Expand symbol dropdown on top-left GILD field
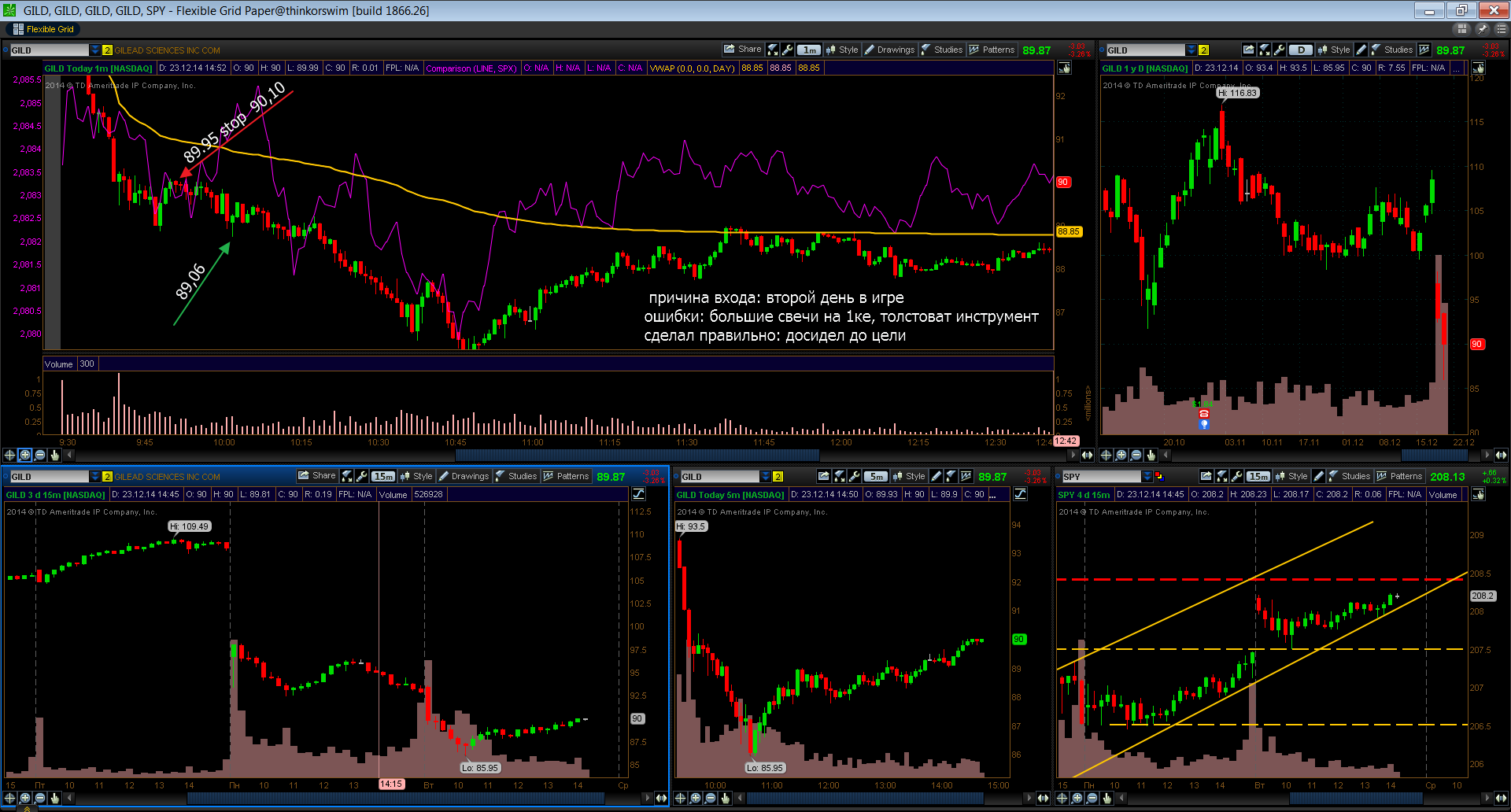The height and width of the screenshot is (812, 1511). 95,50
